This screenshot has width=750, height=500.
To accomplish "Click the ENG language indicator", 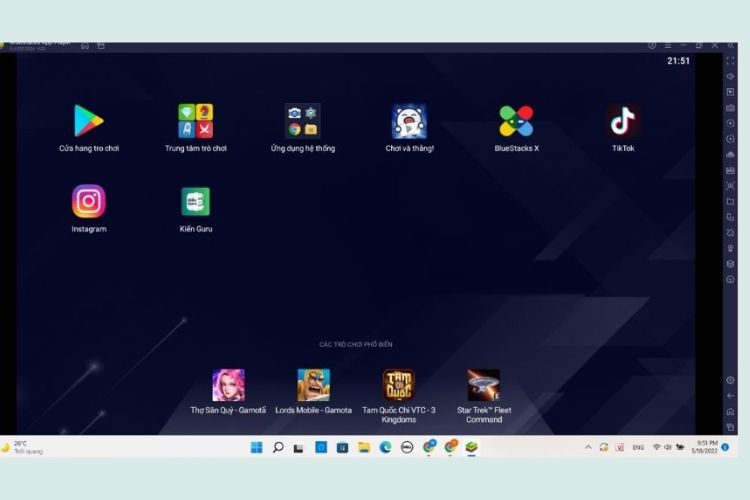I will click(638, 447).
